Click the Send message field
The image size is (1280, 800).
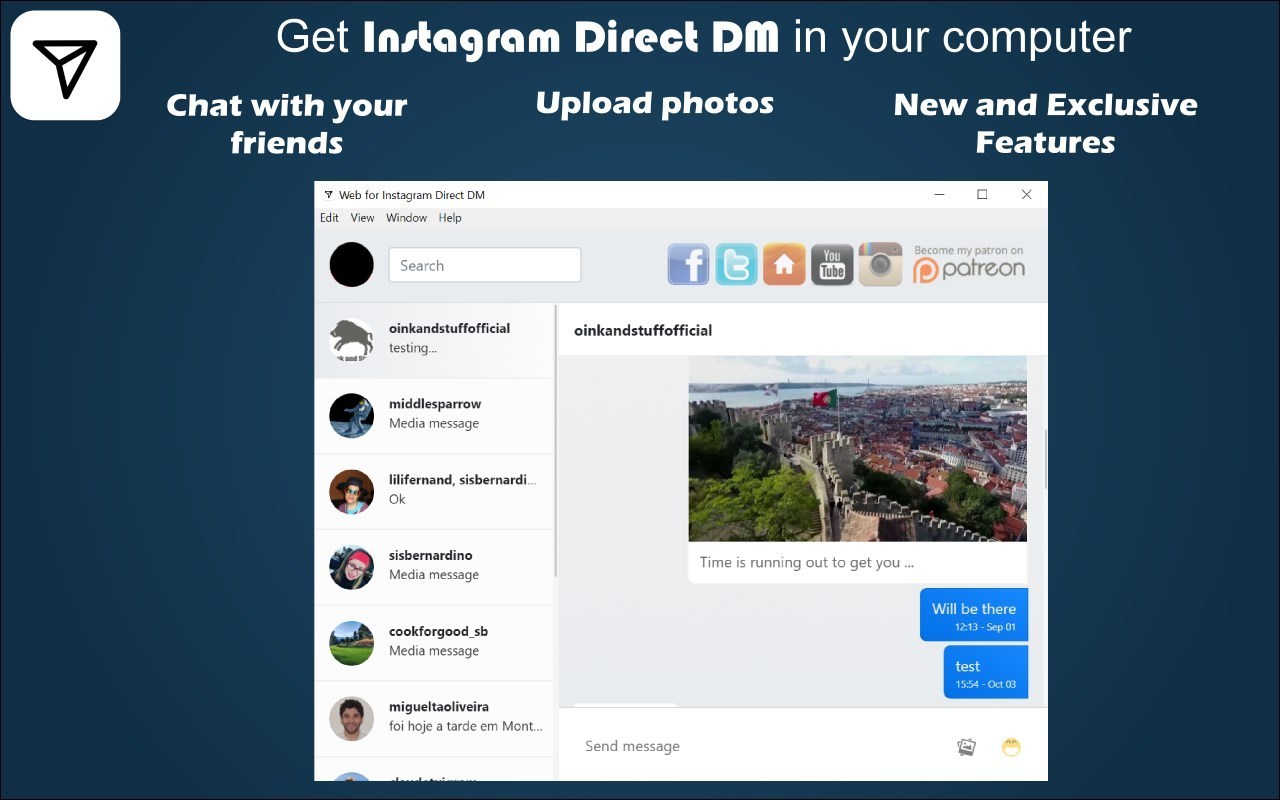click(760, 746)
